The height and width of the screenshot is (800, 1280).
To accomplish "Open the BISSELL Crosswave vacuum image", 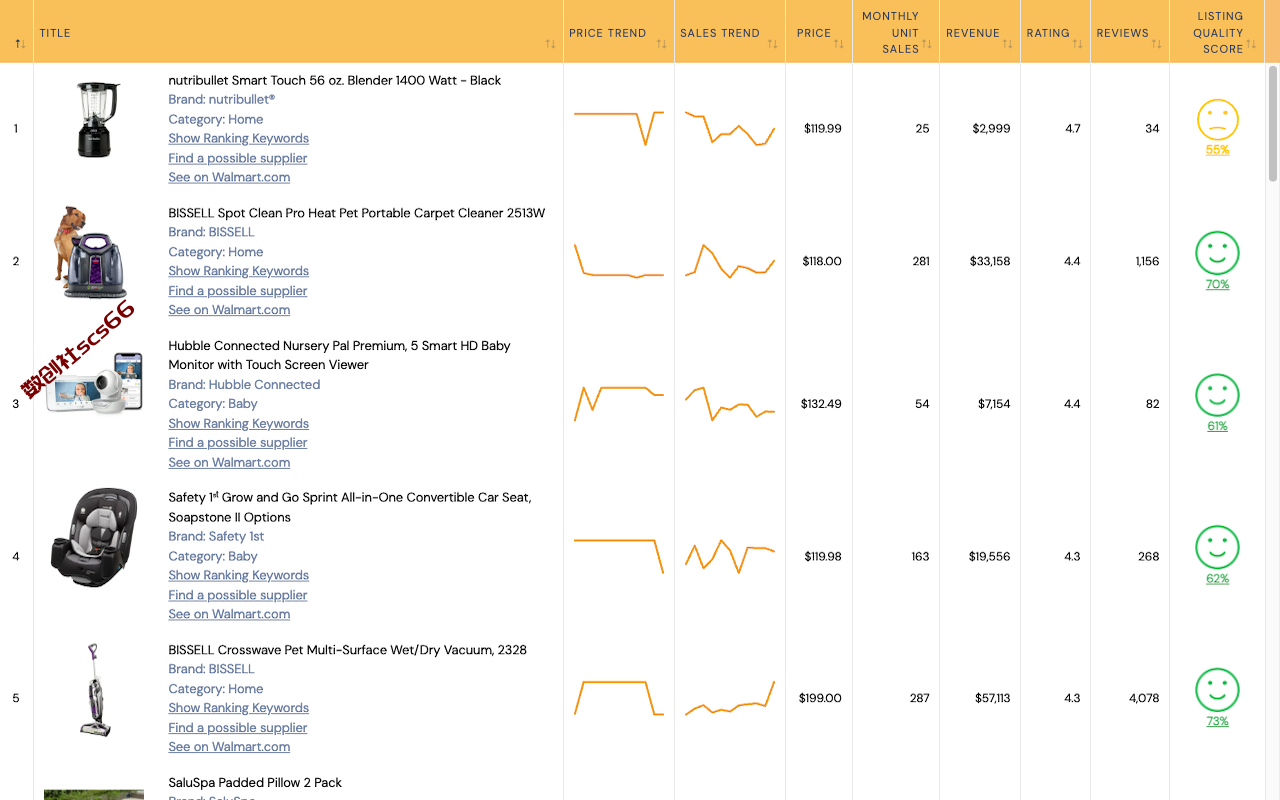I will 95,690.
